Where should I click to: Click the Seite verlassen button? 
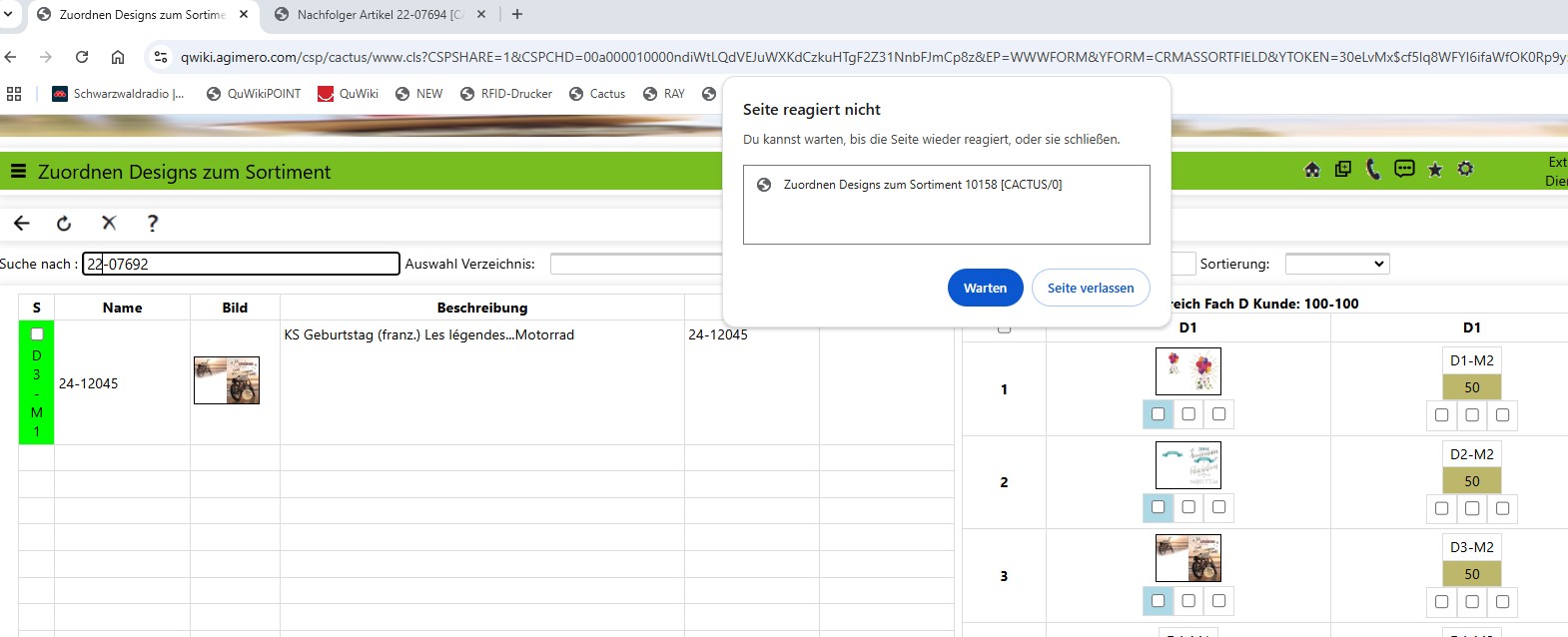(1090, 288)
